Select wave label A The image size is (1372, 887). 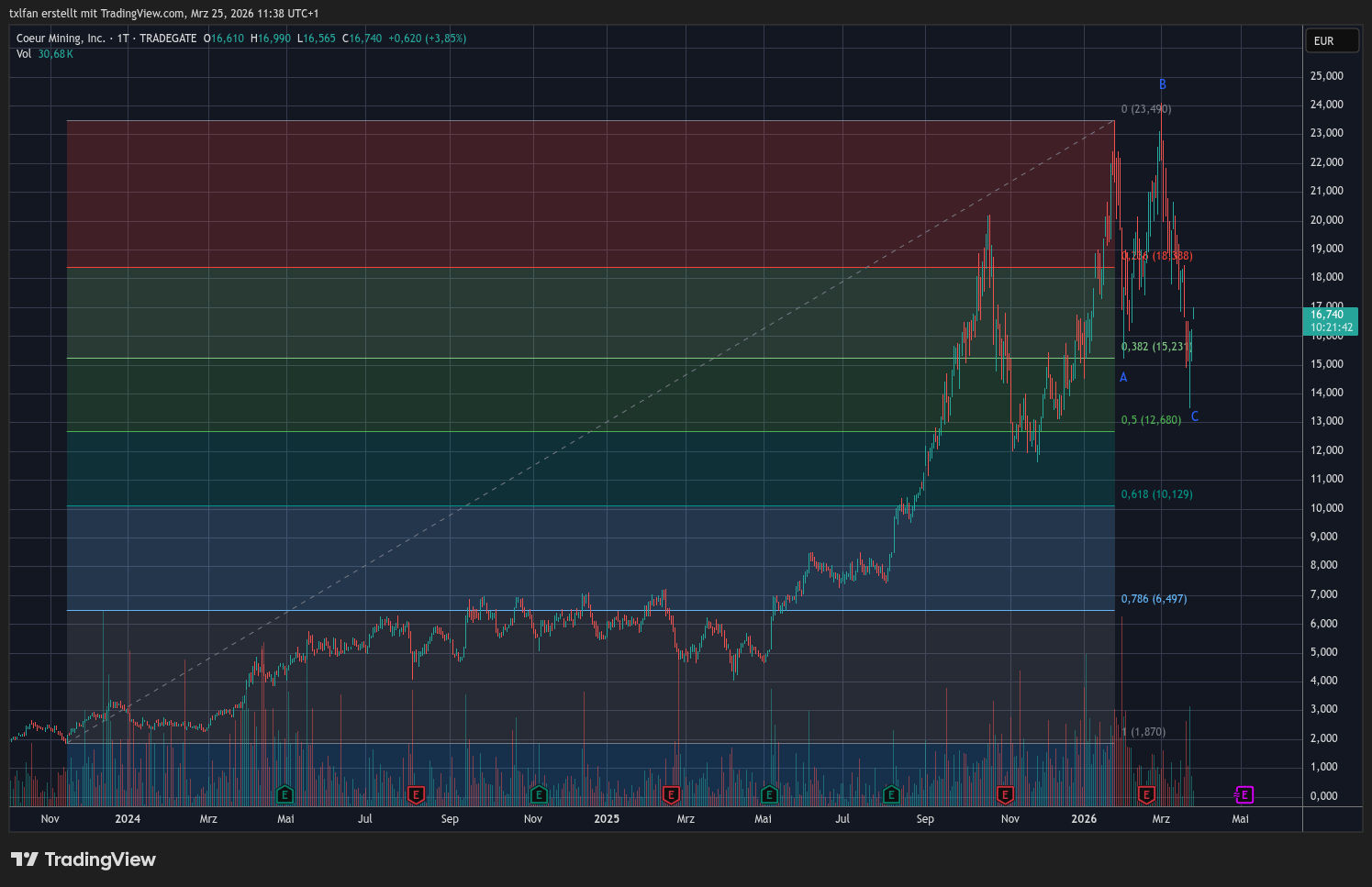1123,377
